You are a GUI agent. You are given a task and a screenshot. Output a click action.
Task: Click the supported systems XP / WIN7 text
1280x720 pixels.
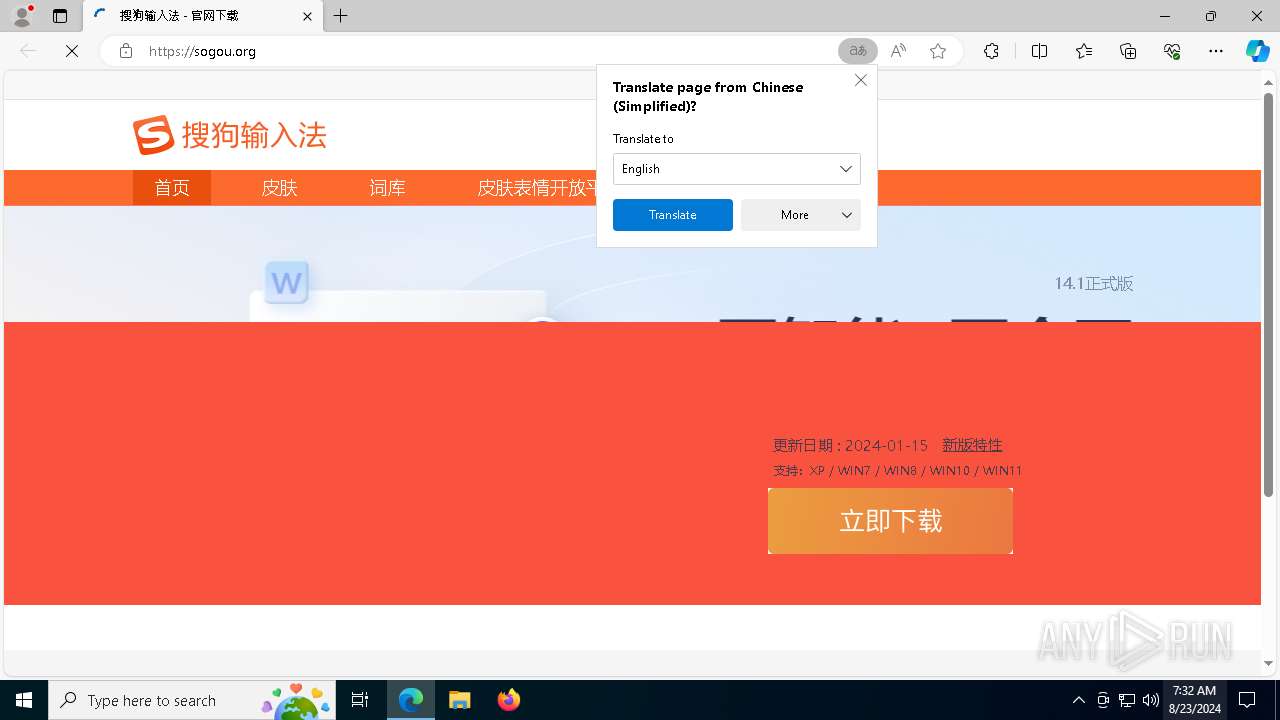click(898, 470)
